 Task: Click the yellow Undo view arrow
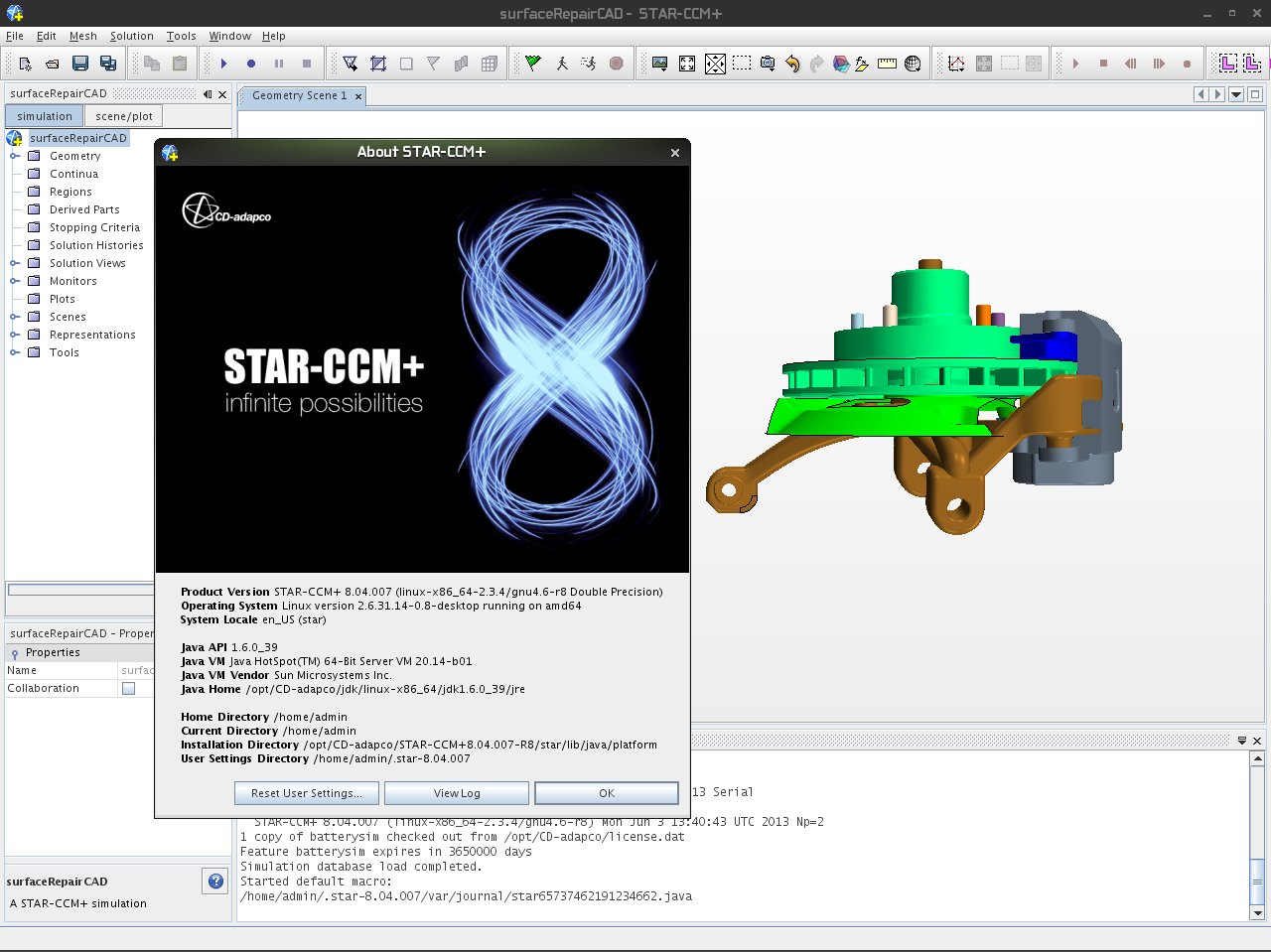[x=792, y=64]
